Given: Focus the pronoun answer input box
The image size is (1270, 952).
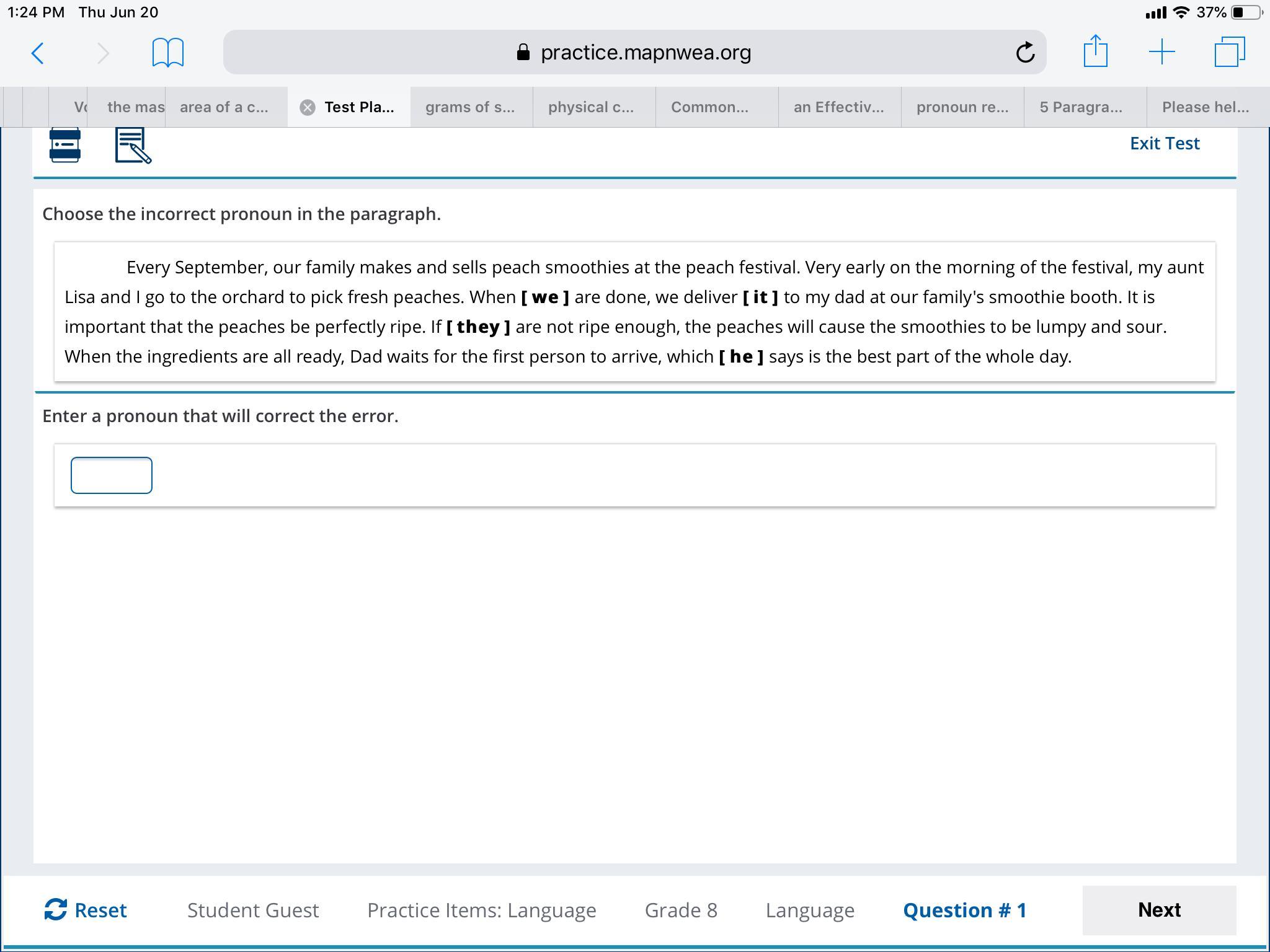Looking at the screenshot, I should point(112,475).
